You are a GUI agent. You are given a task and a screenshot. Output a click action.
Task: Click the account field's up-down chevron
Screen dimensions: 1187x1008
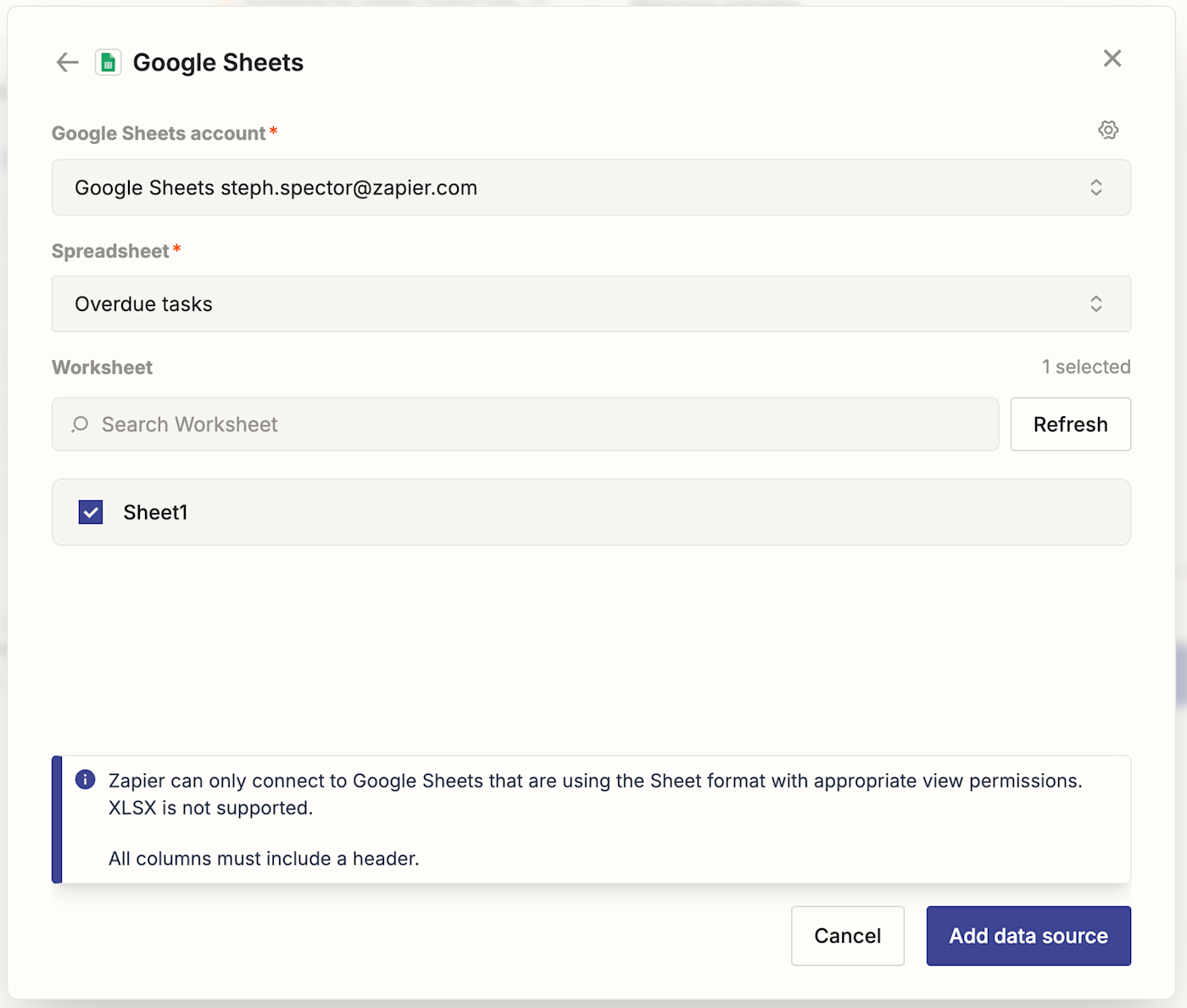pos(1096,187)
